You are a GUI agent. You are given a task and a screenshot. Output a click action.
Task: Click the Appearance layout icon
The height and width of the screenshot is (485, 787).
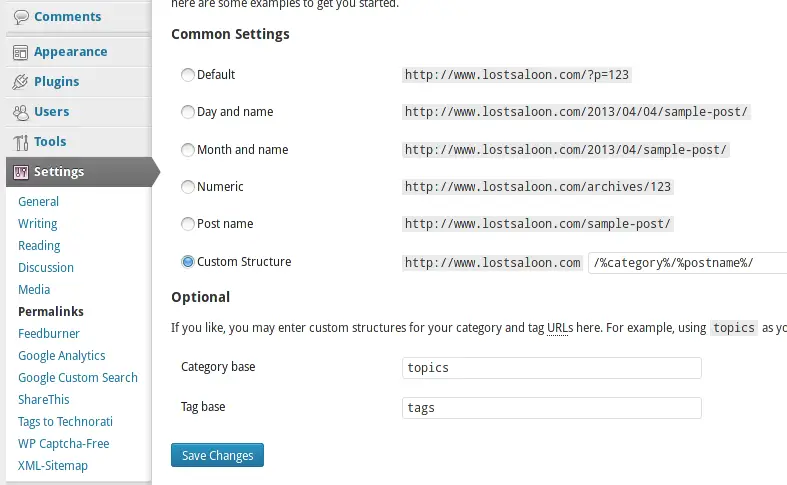tap(21, 52)
